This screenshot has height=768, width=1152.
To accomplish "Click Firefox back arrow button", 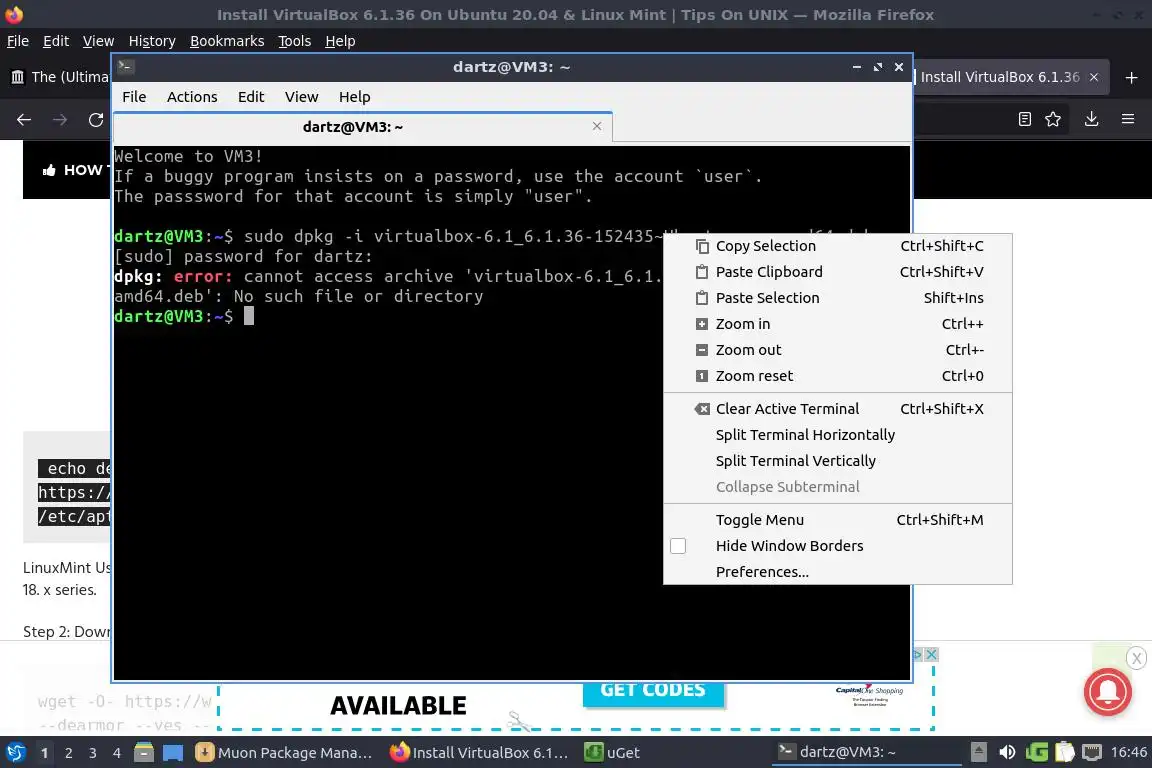I will tap(24, 119).
